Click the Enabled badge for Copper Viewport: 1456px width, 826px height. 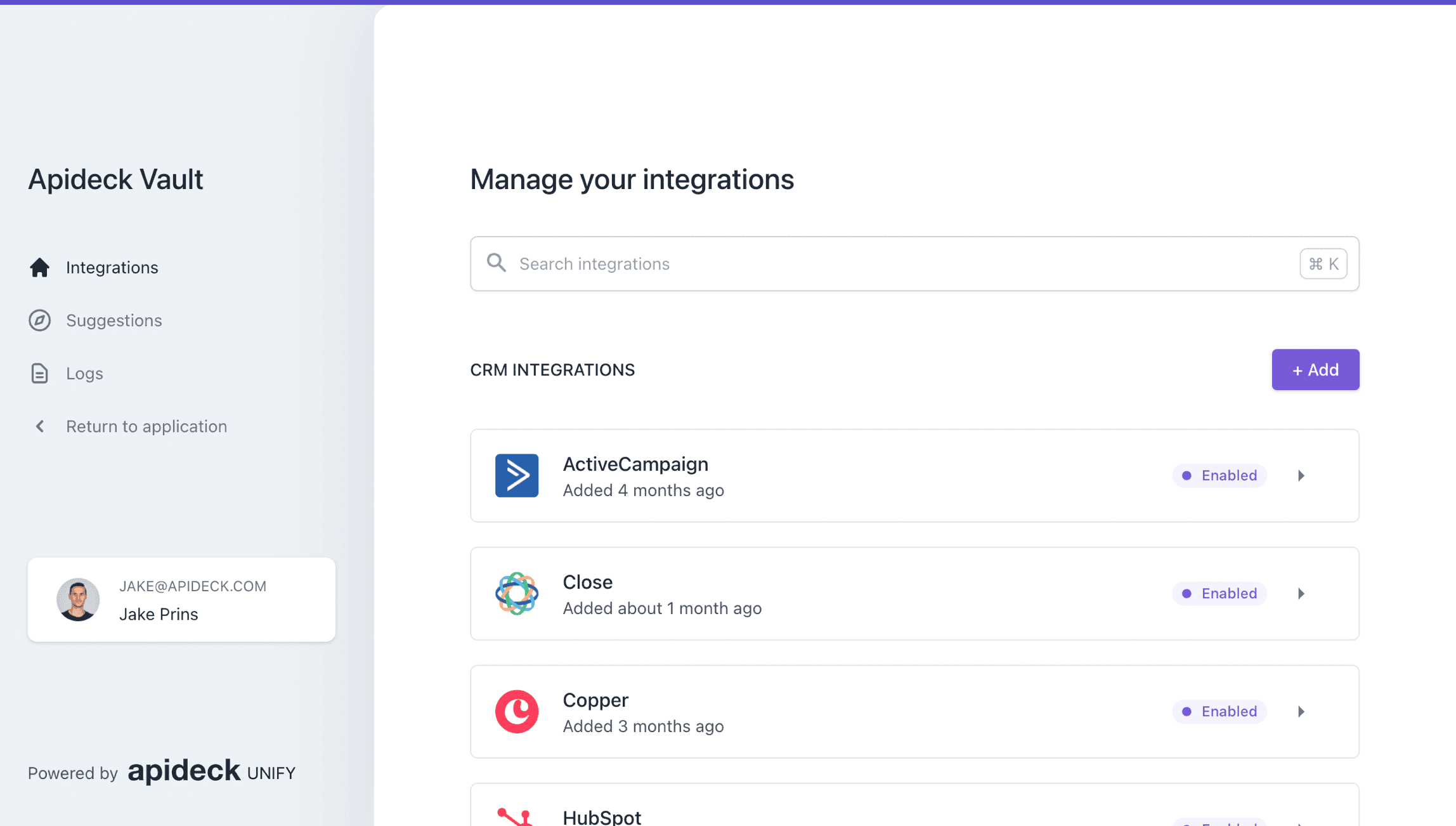coord(1219,711)
